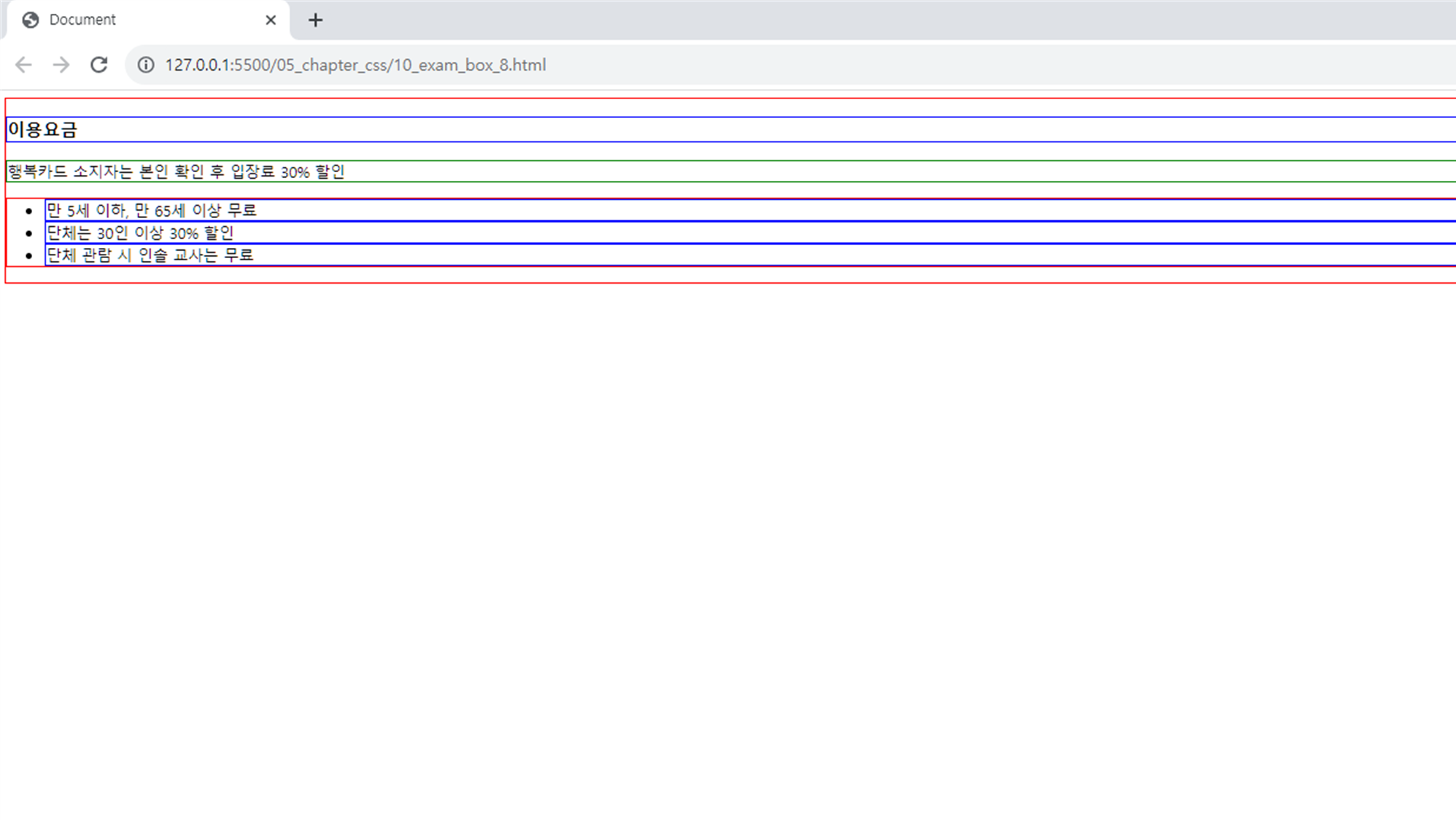Screen dimensions: 1456x835
Task: Click list item 만 5세 이하 무료
Action: click(152, 211)
